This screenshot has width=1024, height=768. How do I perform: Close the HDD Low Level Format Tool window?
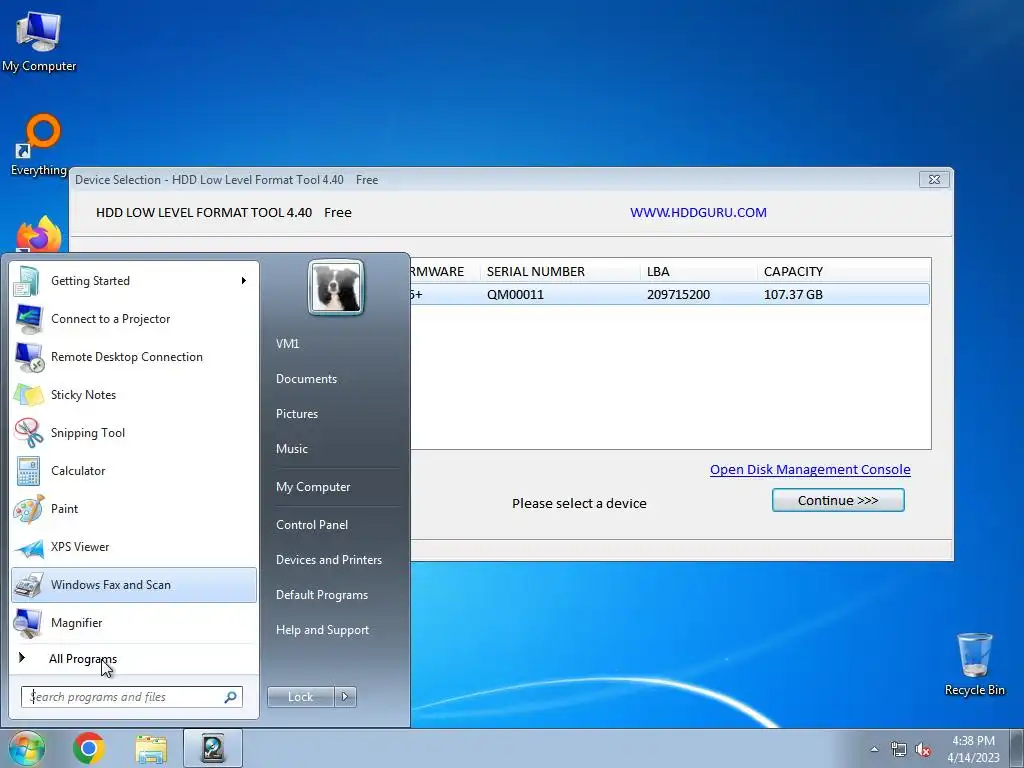934,180
